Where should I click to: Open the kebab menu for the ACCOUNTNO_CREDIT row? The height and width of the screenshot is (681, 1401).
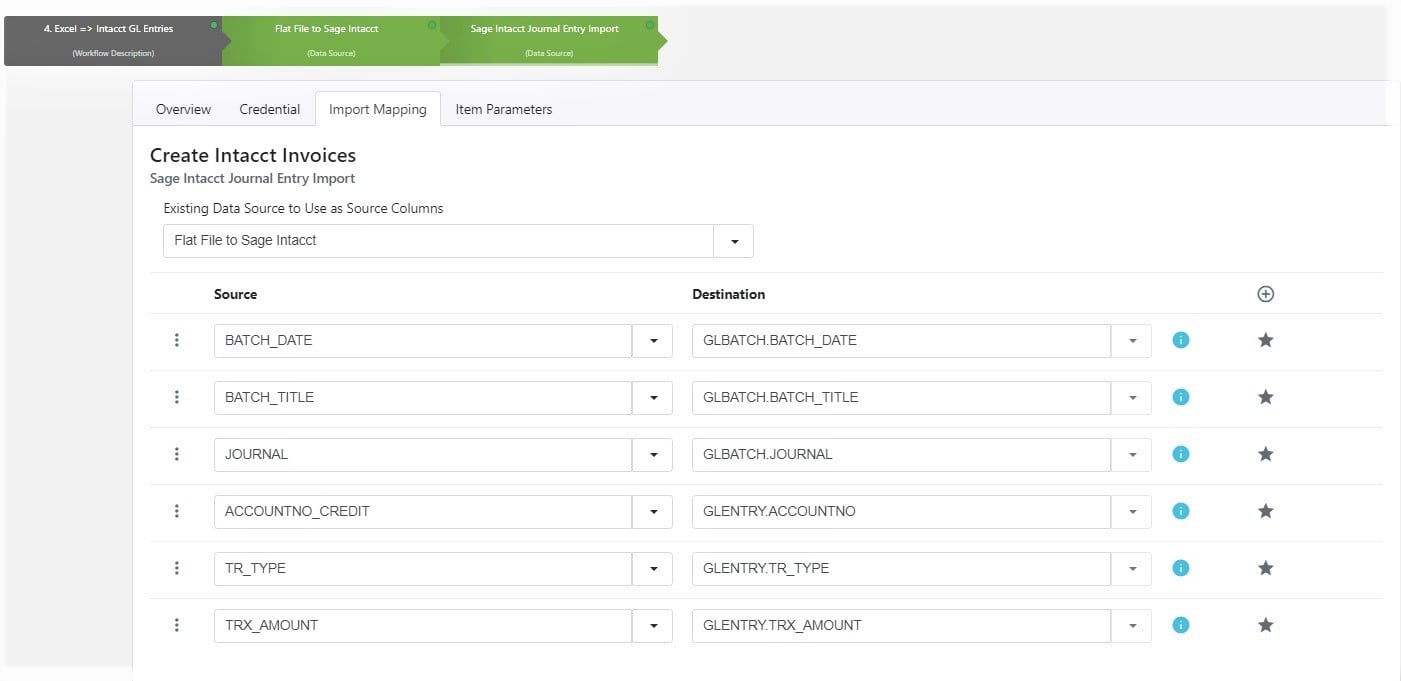point(177,511)
